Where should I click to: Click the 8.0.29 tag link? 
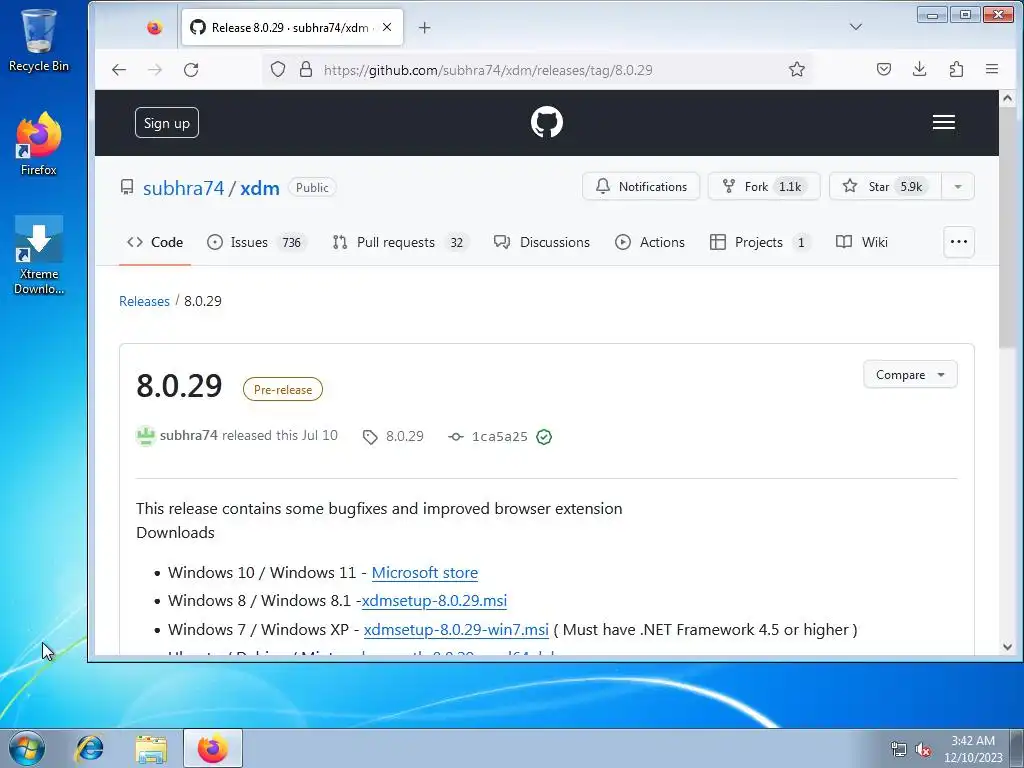[x=393, y=436]
